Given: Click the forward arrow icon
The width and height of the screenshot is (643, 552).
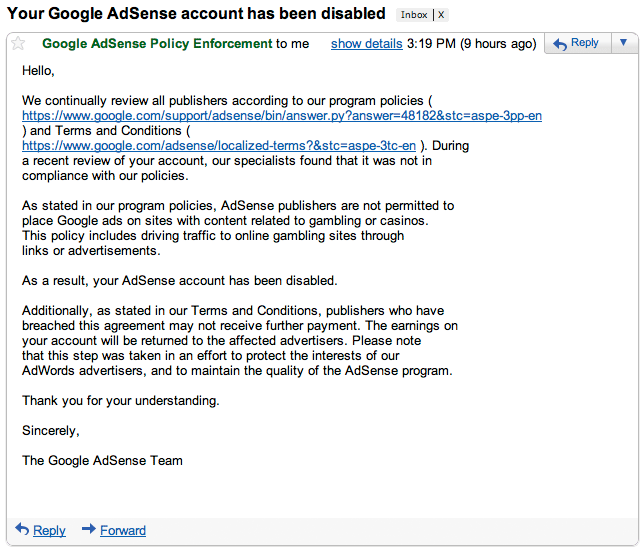Looking at the screenshot, I should click(x=89, y=529).
